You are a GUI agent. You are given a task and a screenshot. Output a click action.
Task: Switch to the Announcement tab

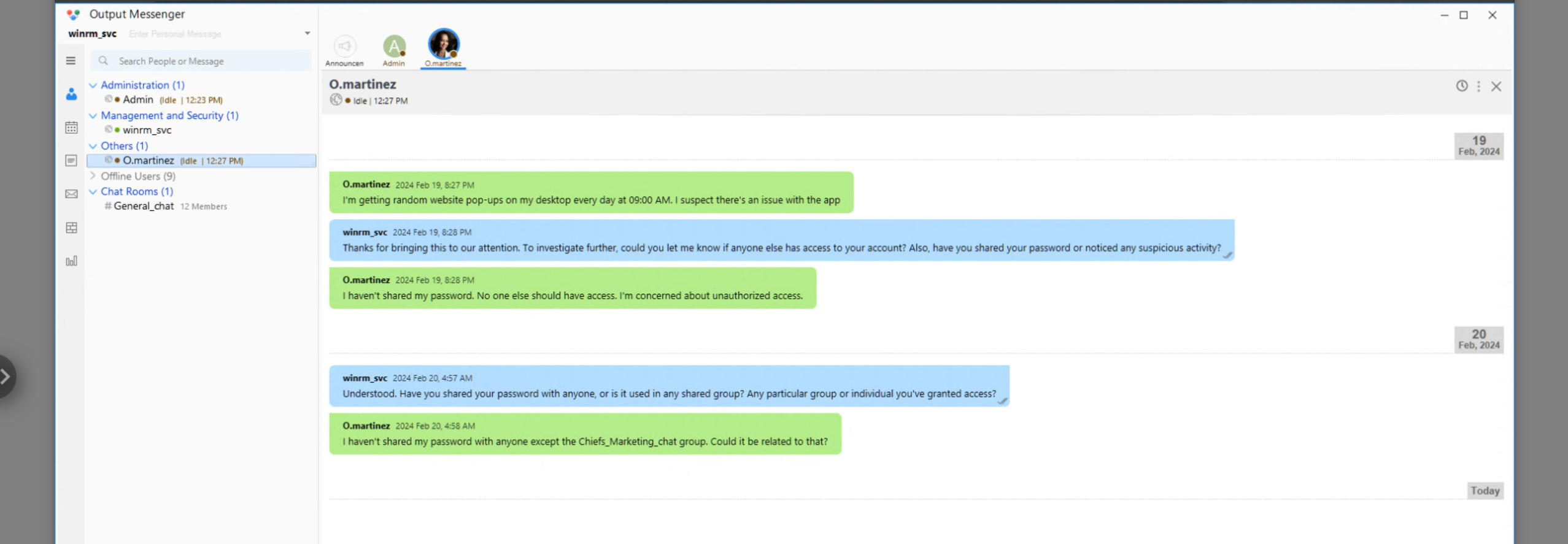click(x=344, y=49)
